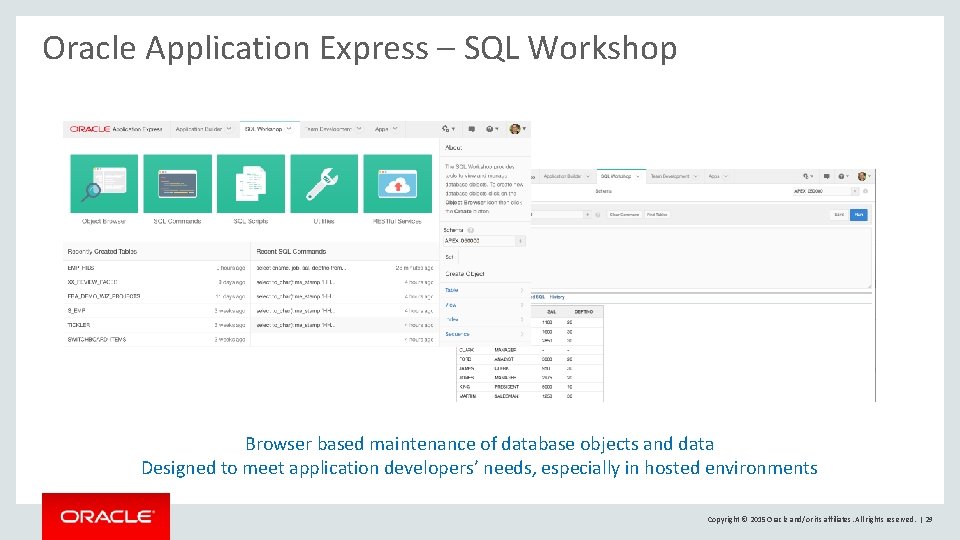Select the Team Development tab in the front window

point(334,129)
